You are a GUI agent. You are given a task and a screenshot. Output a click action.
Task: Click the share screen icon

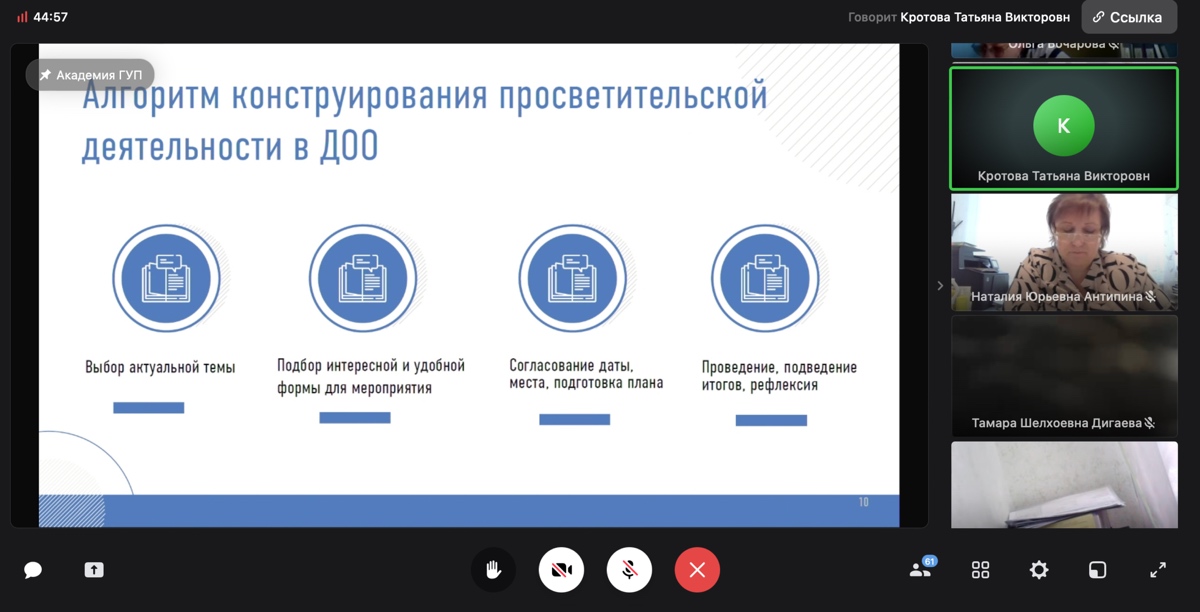(x=94, y=570)
